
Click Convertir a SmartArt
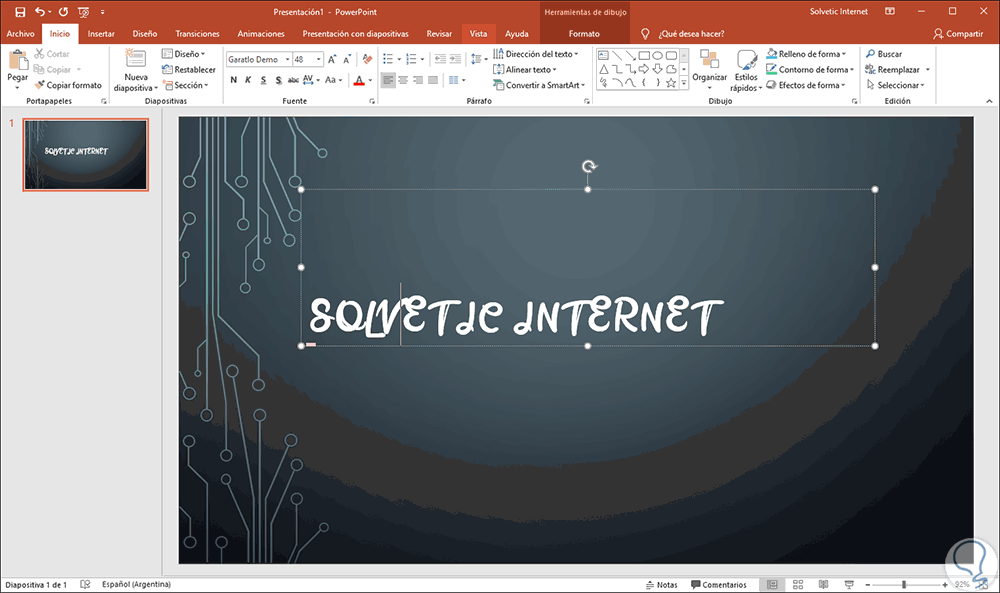[x=539, y=85]
